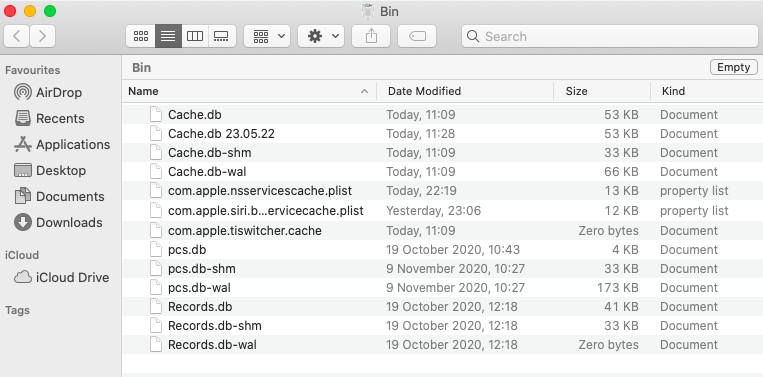Click the document icon for Records.db-wal
Screen dimensions: 763x377
[156, 344]
